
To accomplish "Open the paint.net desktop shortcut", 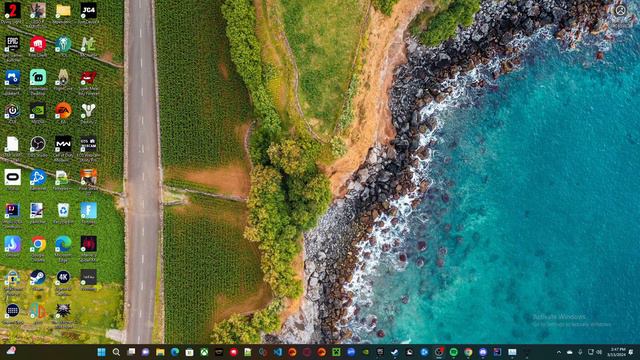I will (38, 211).
